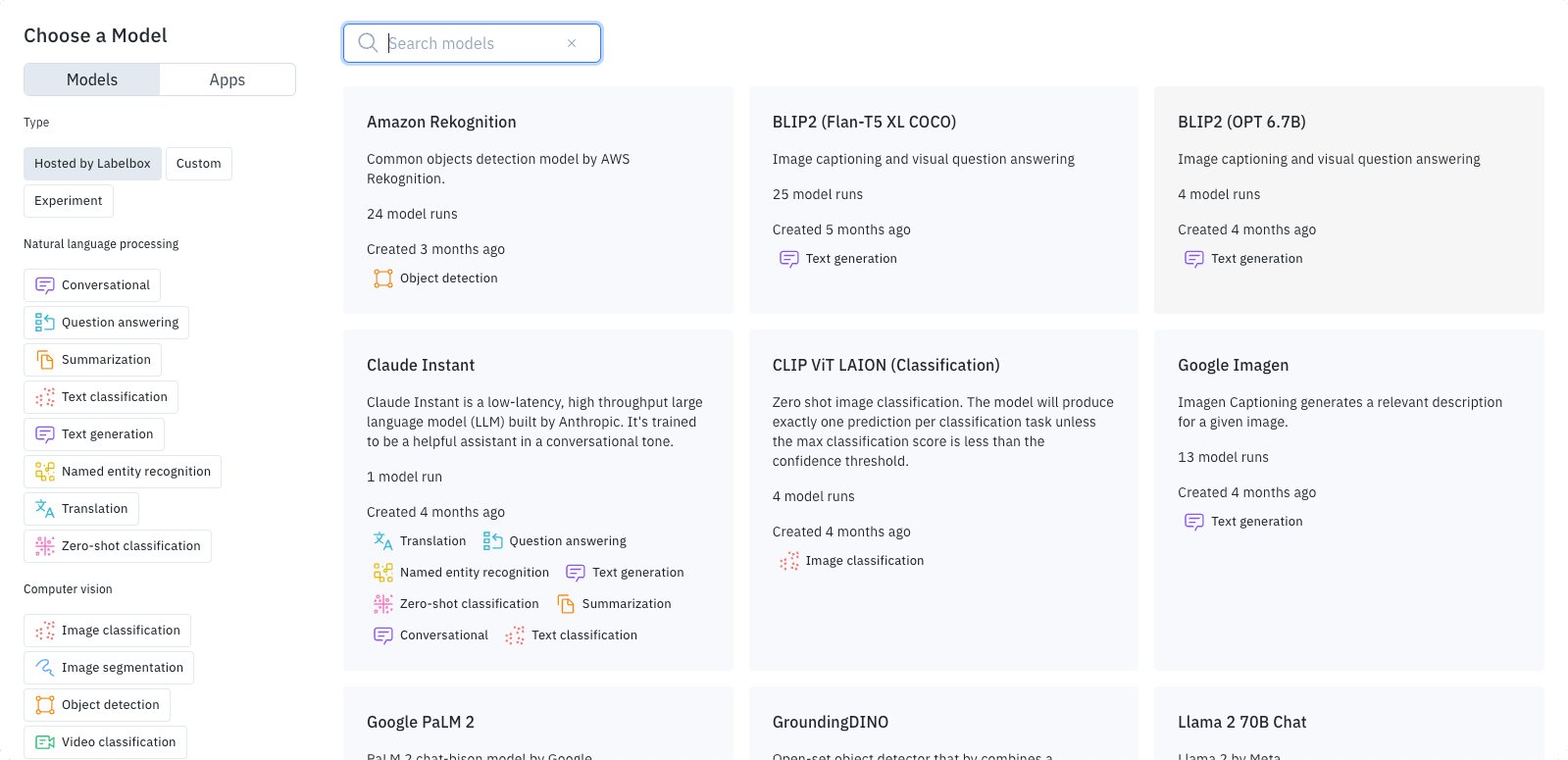Click Text classification icon on Claude Instant
The height and width of the screenshot is (760, 1568).
[515, 635]
